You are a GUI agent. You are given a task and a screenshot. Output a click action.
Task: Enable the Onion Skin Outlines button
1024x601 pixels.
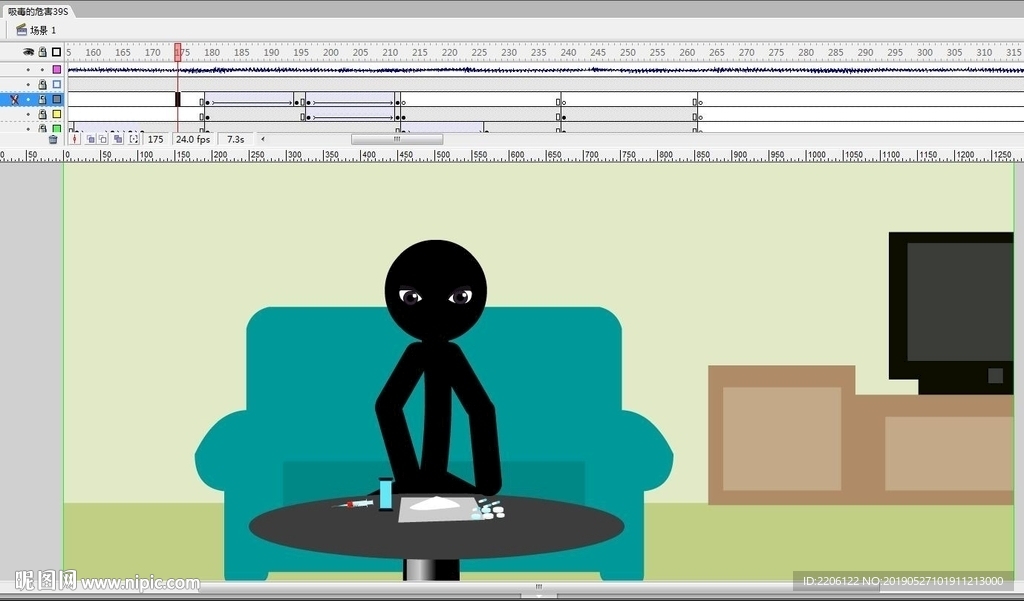tap(103, 139)
